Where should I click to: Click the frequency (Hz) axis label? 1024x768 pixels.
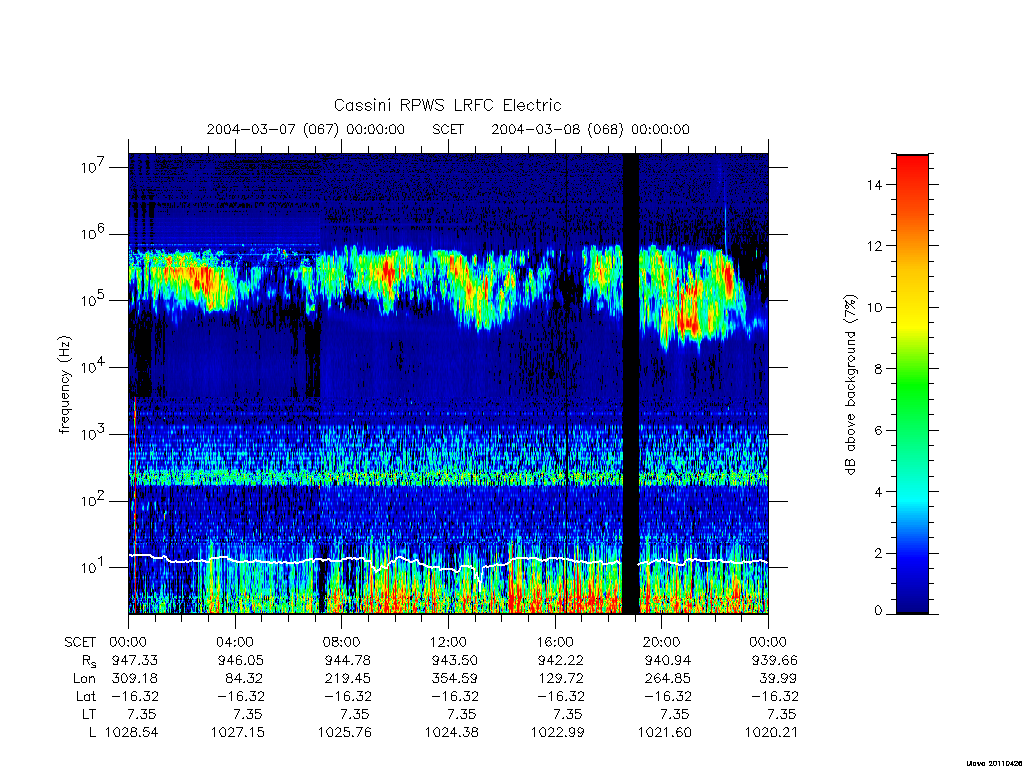pyautogui.click(x=64, y=384)
